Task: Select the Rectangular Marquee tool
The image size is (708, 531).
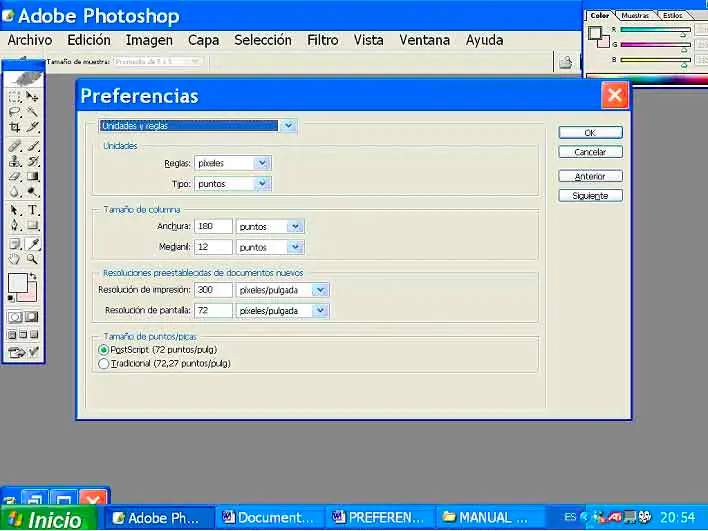Action: coord(14,97)
